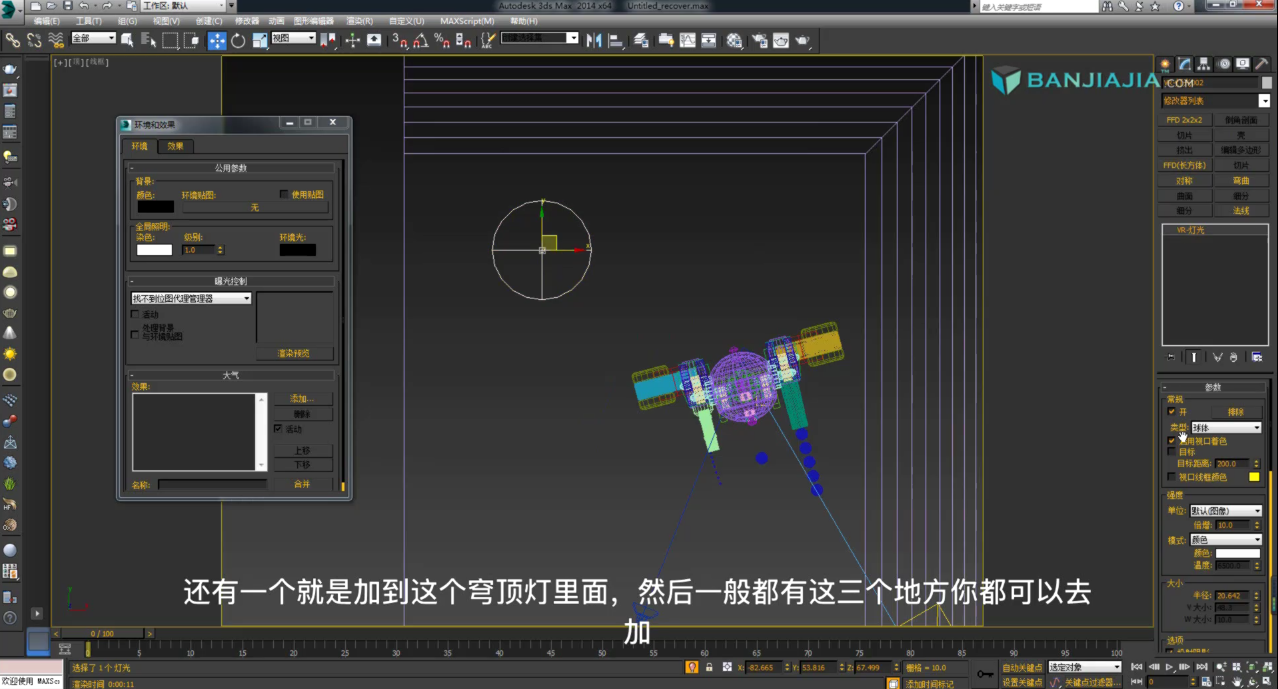The width and height of the screenshot is (1278, 689).
Task: Open the 模式 mode dropdown
Action: (1226, 540)
